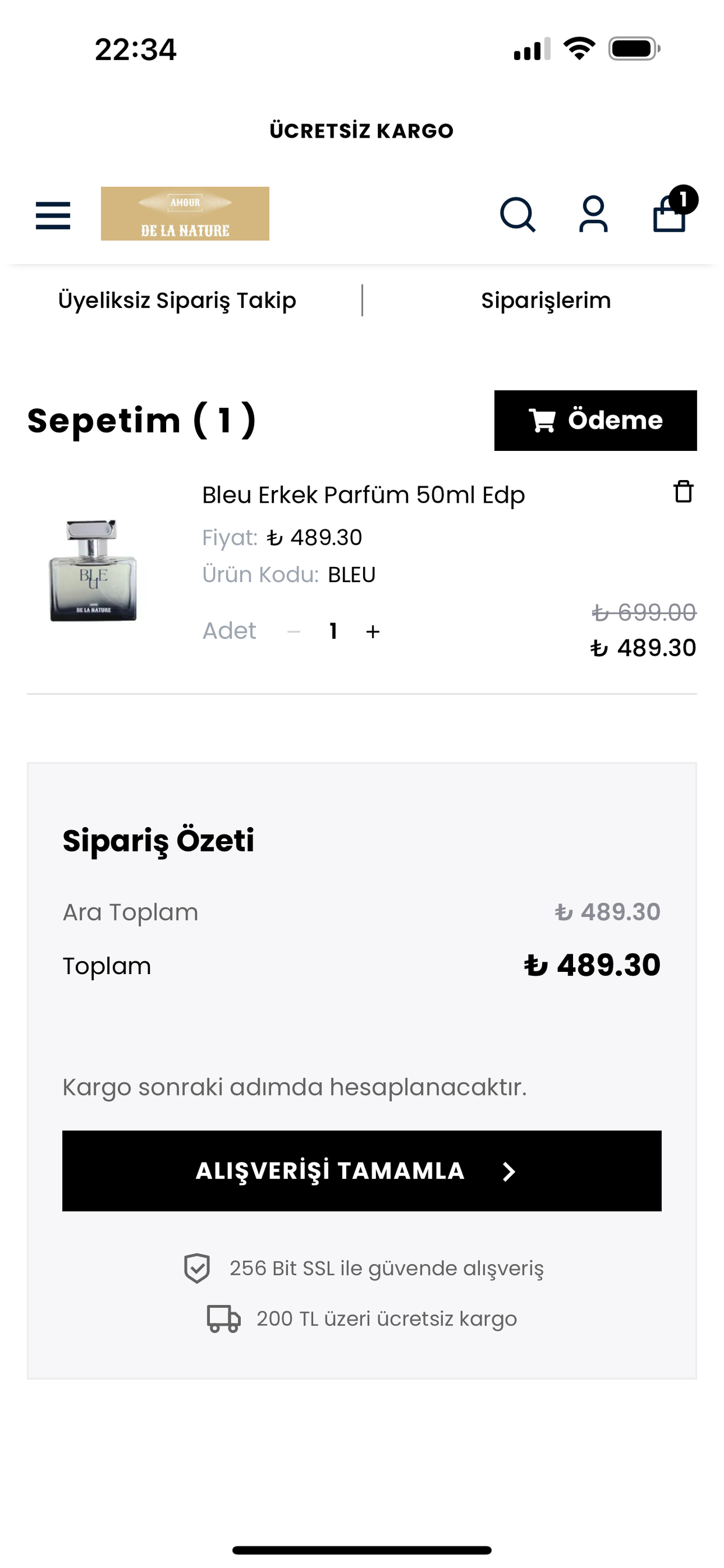Open Üyeliksiz Sipariş Takip tab

click(177, 300)
